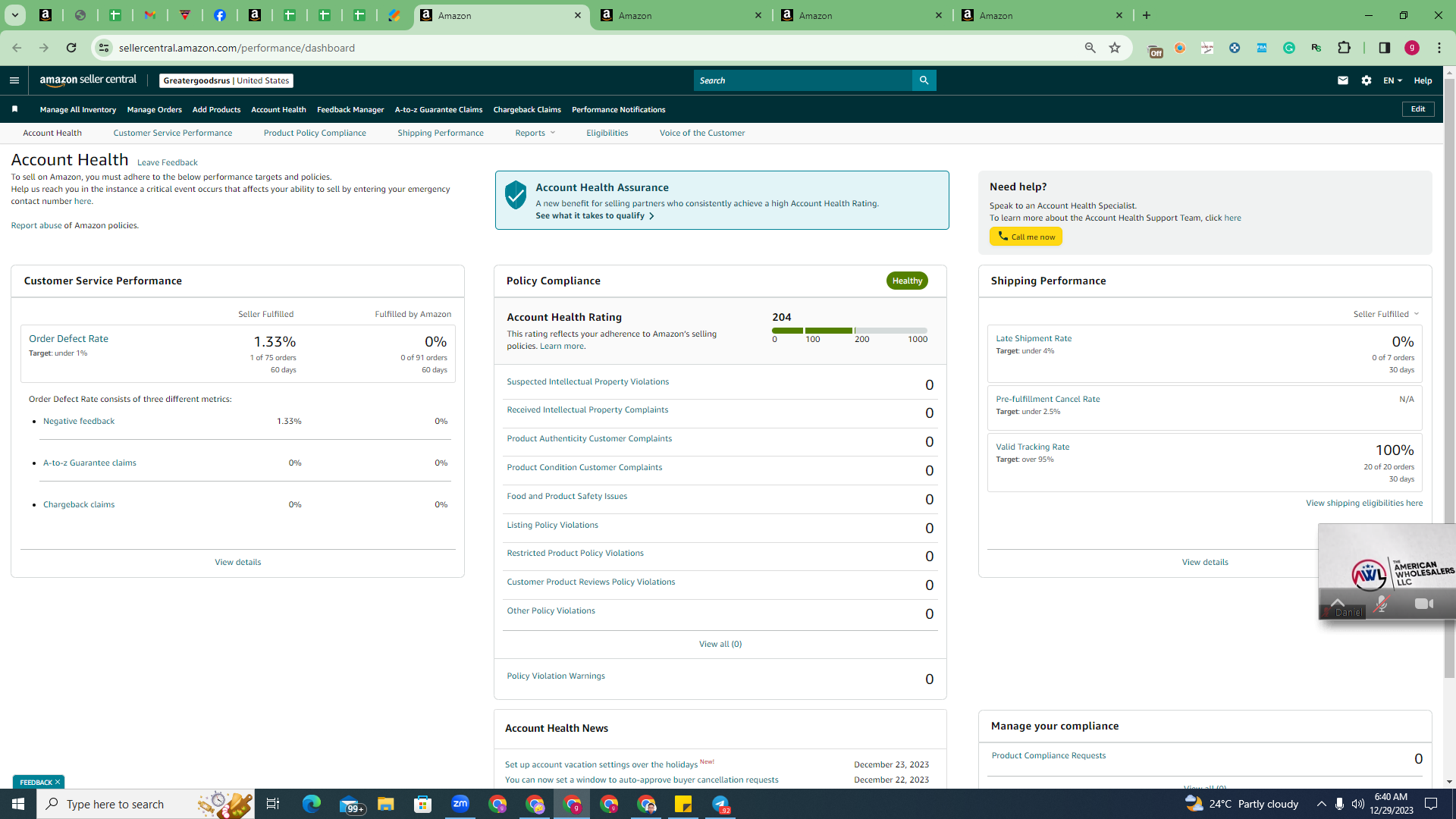Open the Microsoft Store taskbar icon
This screenshot has width=1456, height=819.
[423, 804]
